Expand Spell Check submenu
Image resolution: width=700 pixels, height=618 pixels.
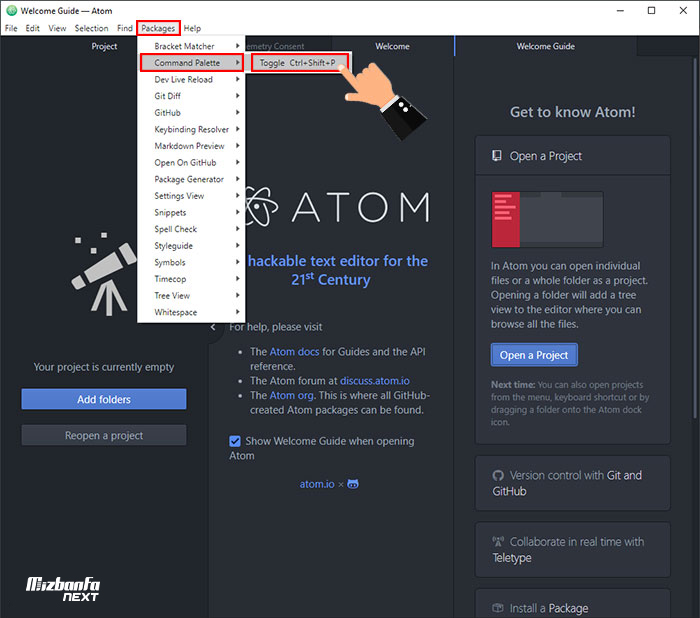click(191, 229)
